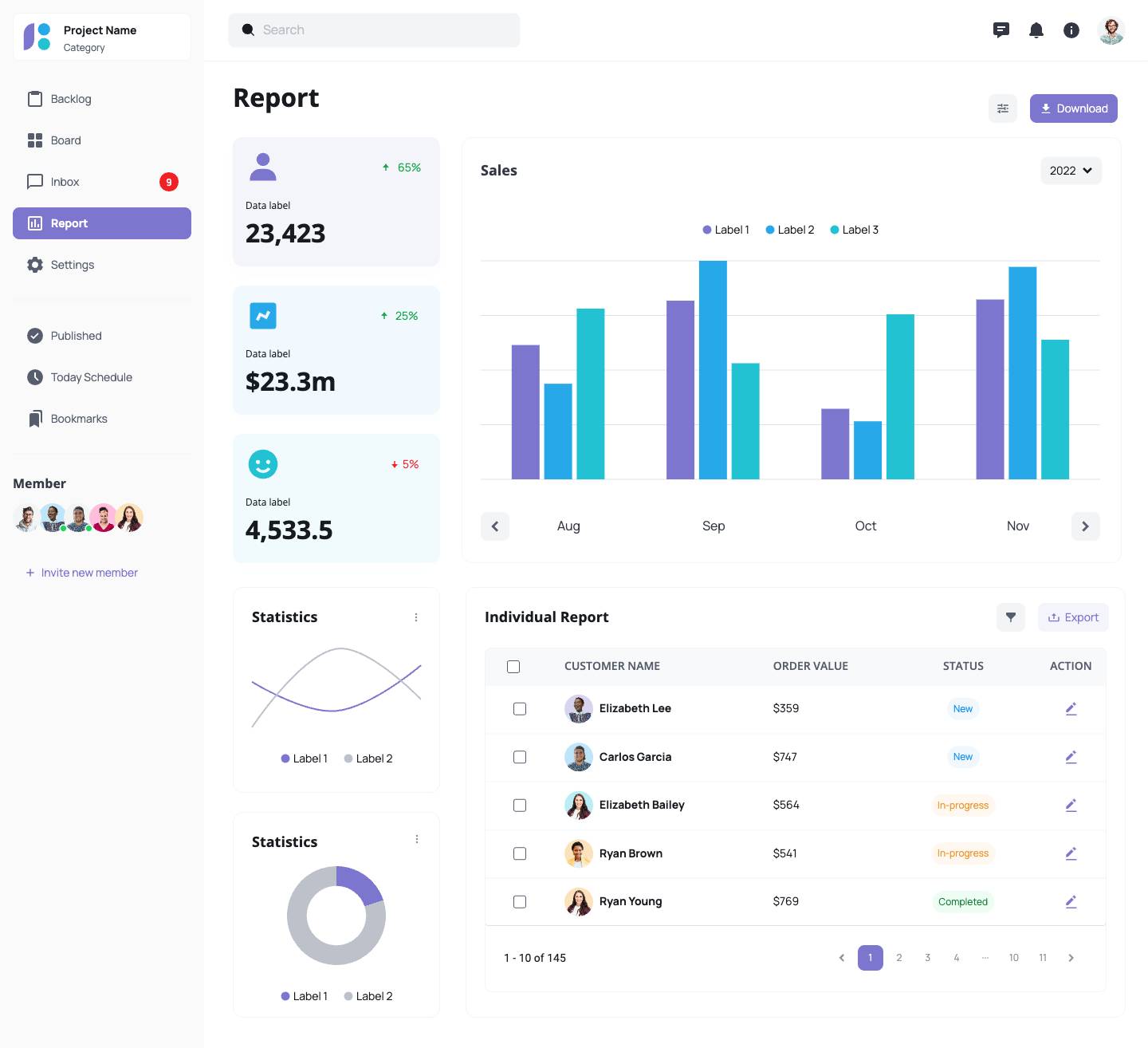
Task: Focus the Search input field
Action: click(x=374, y=30)
